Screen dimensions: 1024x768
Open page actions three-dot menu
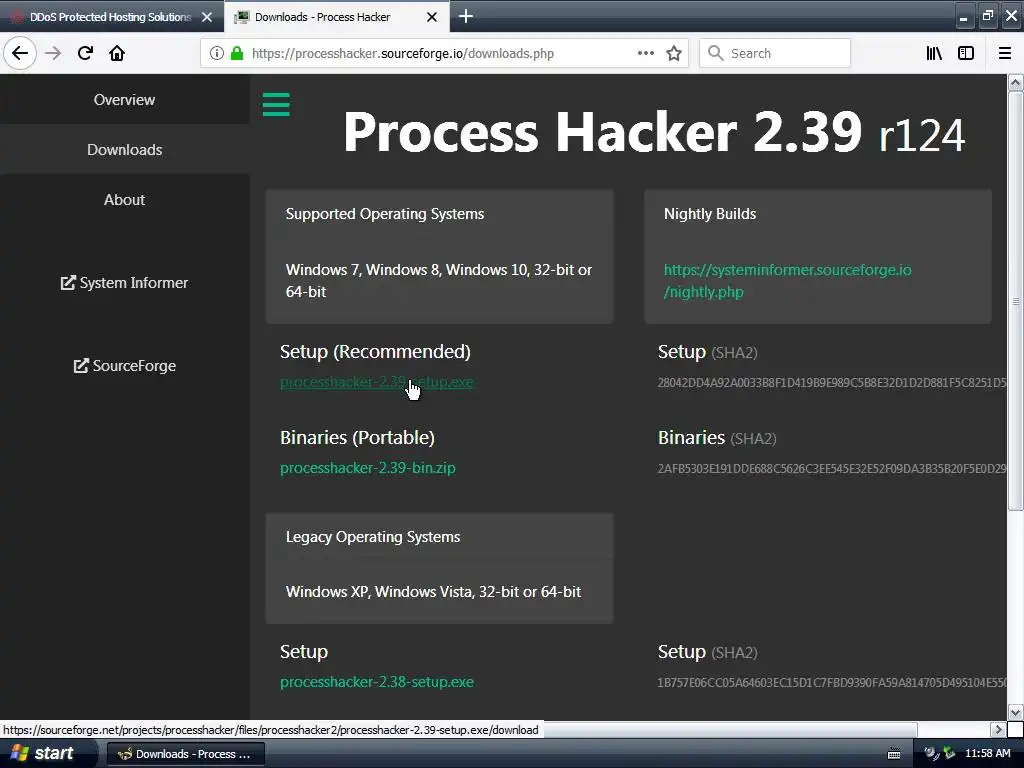(x=645, y=53)
